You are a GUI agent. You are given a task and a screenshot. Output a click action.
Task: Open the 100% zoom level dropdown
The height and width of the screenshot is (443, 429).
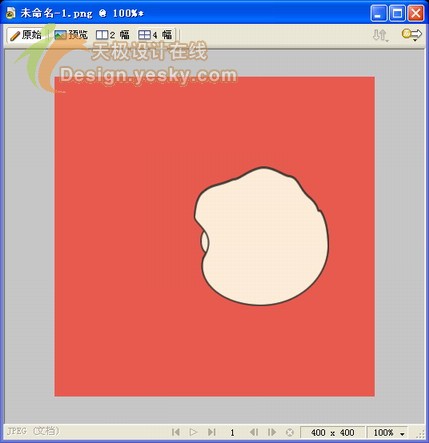point(388,433)
